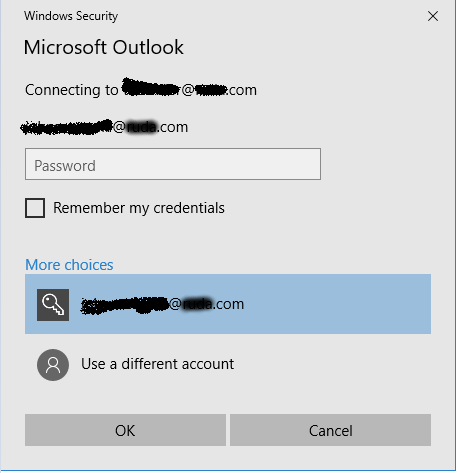Click the redacted email in blue row

point(163,304)
